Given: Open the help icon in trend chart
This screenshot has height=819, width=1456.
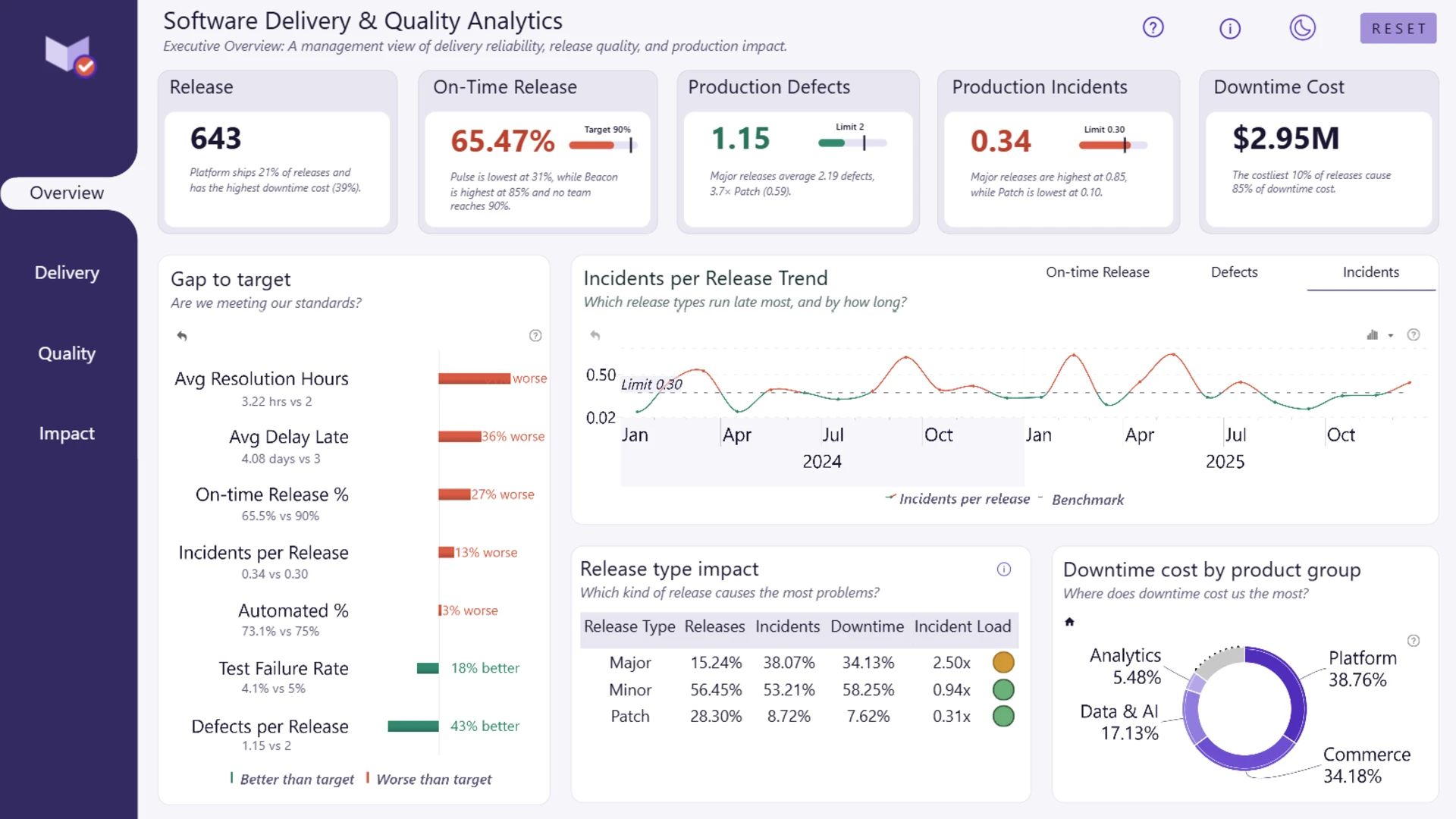Looking at the screenshot, I should point(1414,334).
